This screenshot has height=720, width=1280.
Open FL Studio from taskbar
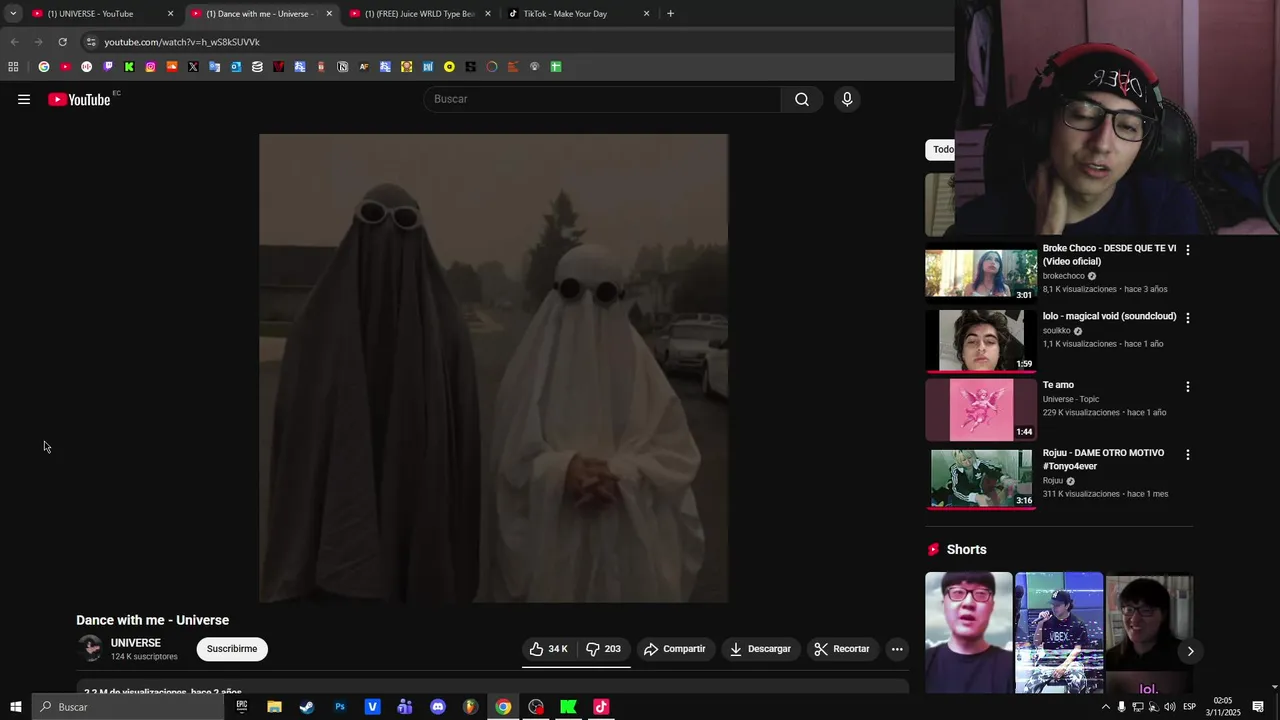[470, 707]
